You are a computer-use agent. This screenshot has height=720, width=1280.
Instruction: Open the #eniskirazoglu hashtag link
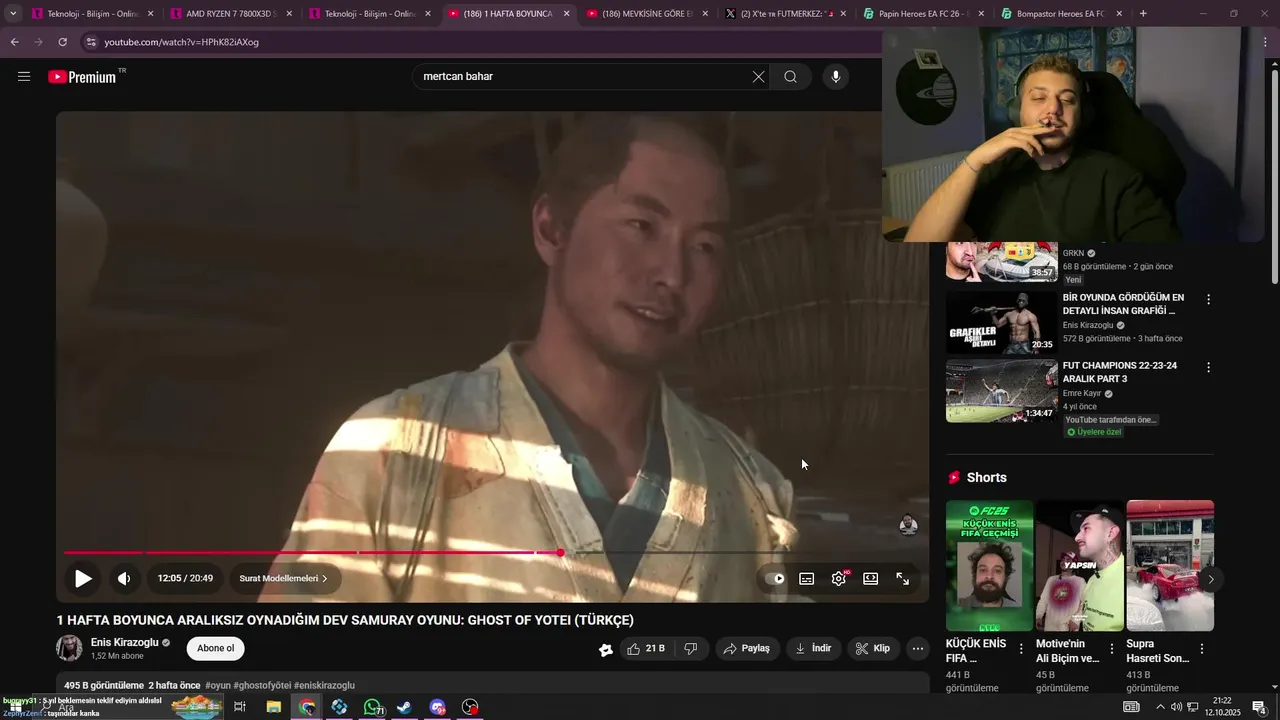pyautogui.click(x=324, y=685)
